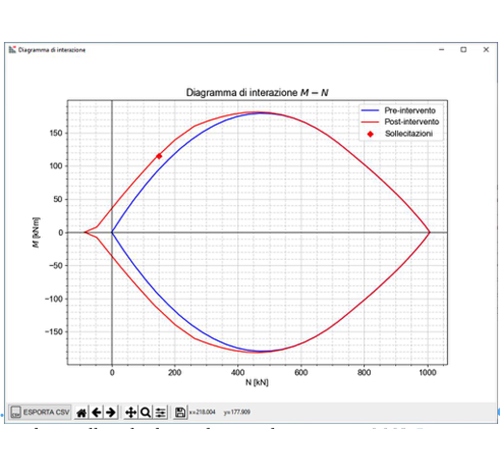Reset plot view with Home icon
Screen dimensions: 500x468
(82, 413)
